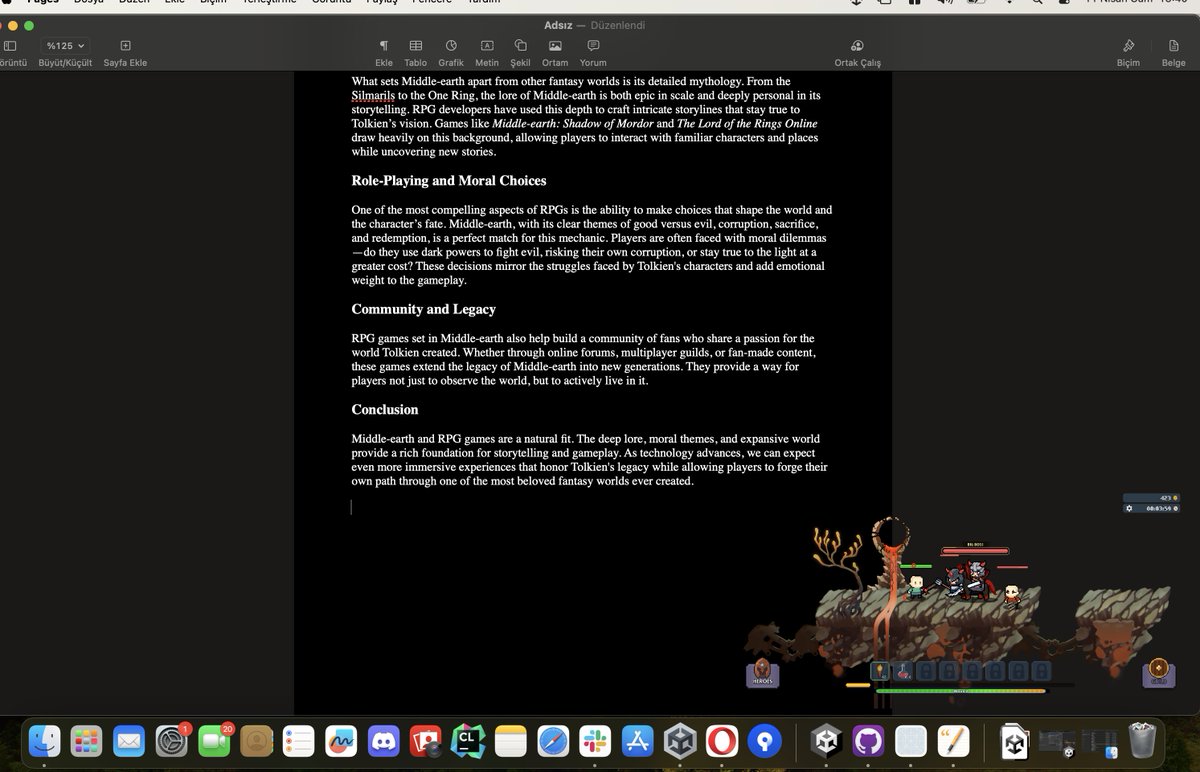Click the underlined word "Silmarils"
This screenshot has width=1200, height=772.
(373, 96)
